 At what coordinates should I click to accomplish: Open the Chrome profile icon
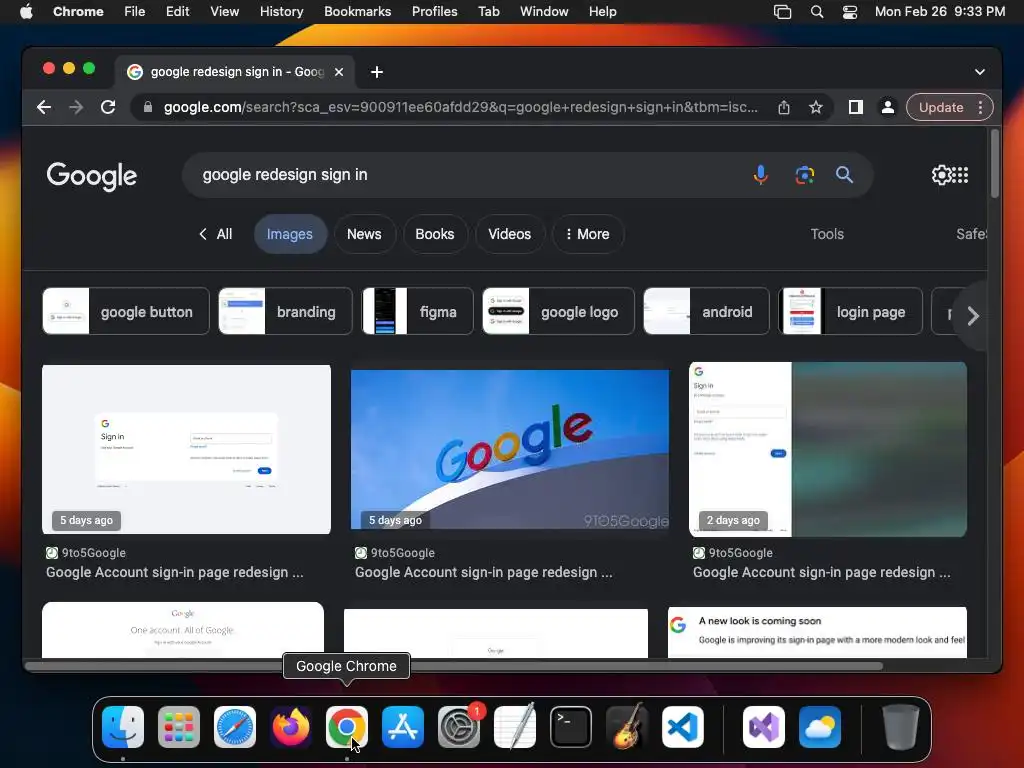click(x=888, y=107)
